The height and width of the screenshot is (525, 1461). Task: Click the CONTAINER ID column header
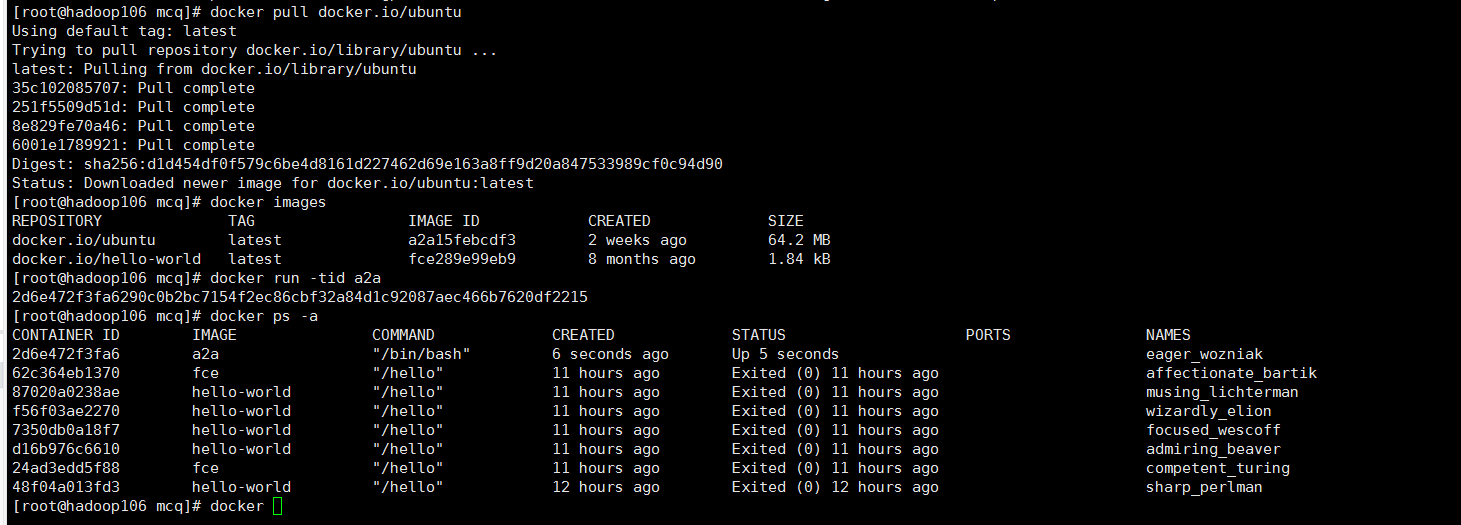65,335
